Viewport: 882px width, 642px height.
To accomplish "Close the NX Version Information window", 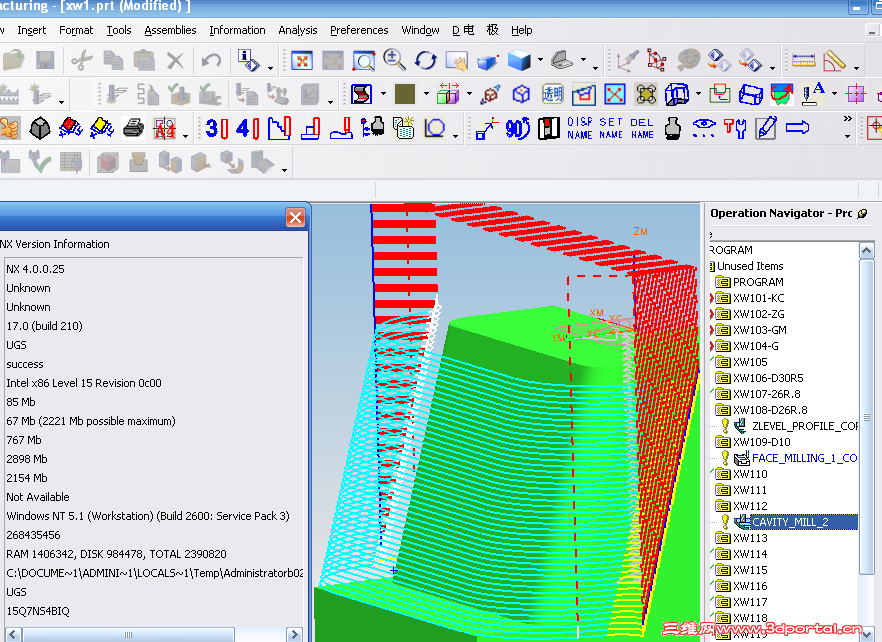I will [295, 217].
